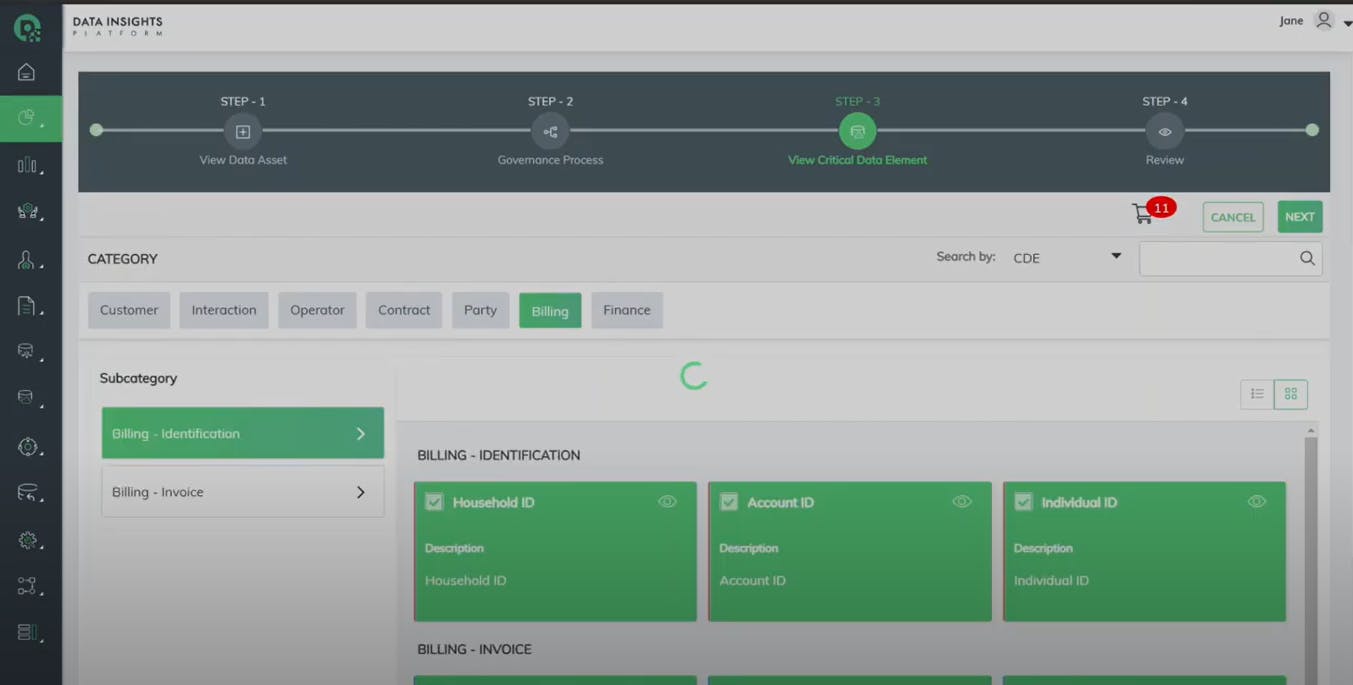The image size is (1353, 685).
Task: Select Billing - Identification subcategory
Action: 242,433
